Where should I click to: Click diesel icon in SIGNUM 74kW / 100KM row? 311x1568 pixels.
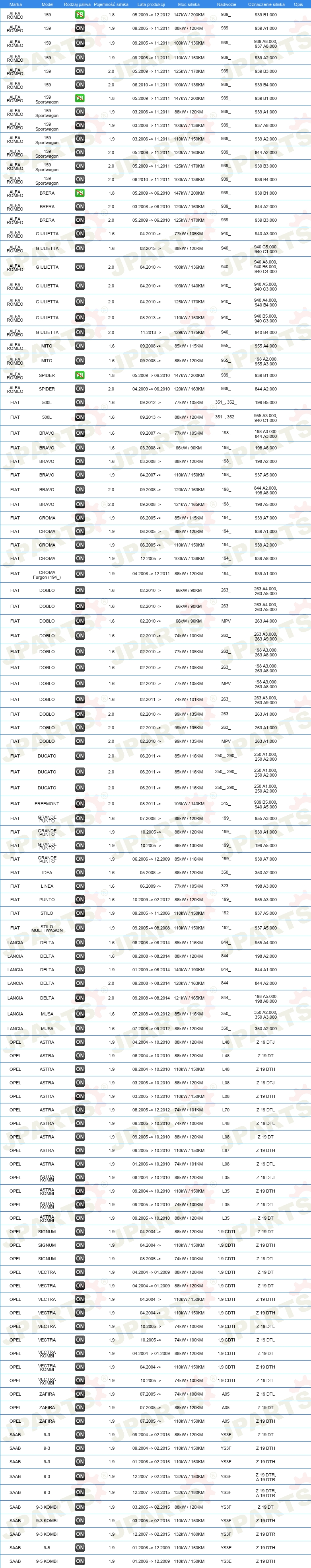[80, 1259]
